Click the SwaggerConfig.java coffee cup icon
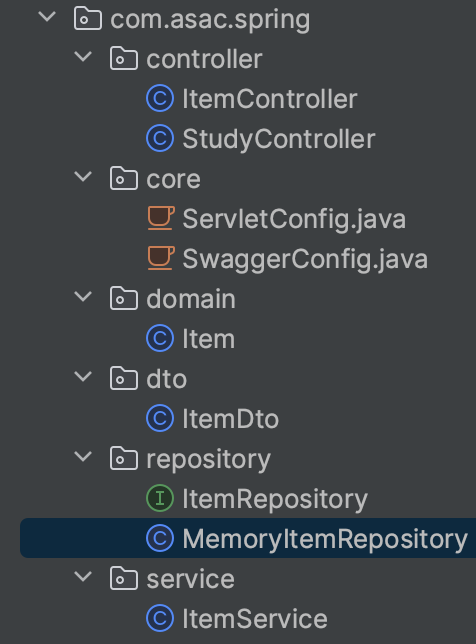Image resolution: width=476 pixels, height=644 pixels. [161, 258]
